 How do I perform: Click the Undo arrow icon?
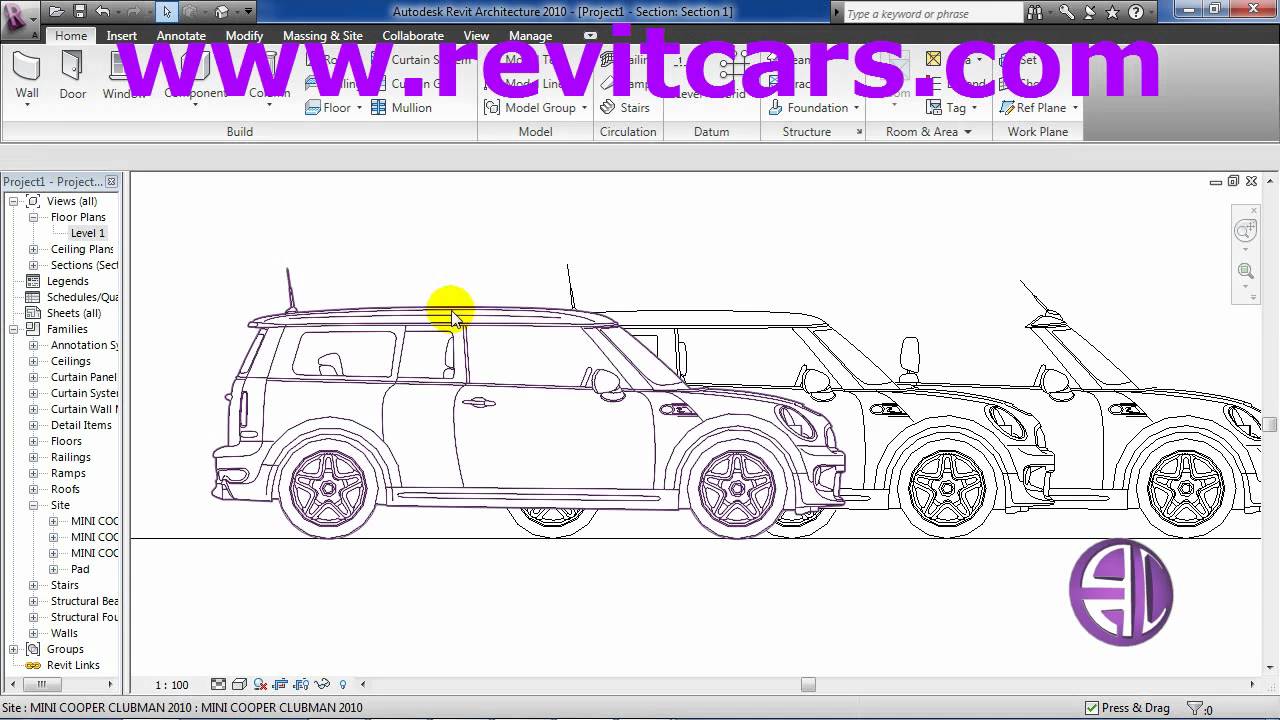tap(102, 12)
